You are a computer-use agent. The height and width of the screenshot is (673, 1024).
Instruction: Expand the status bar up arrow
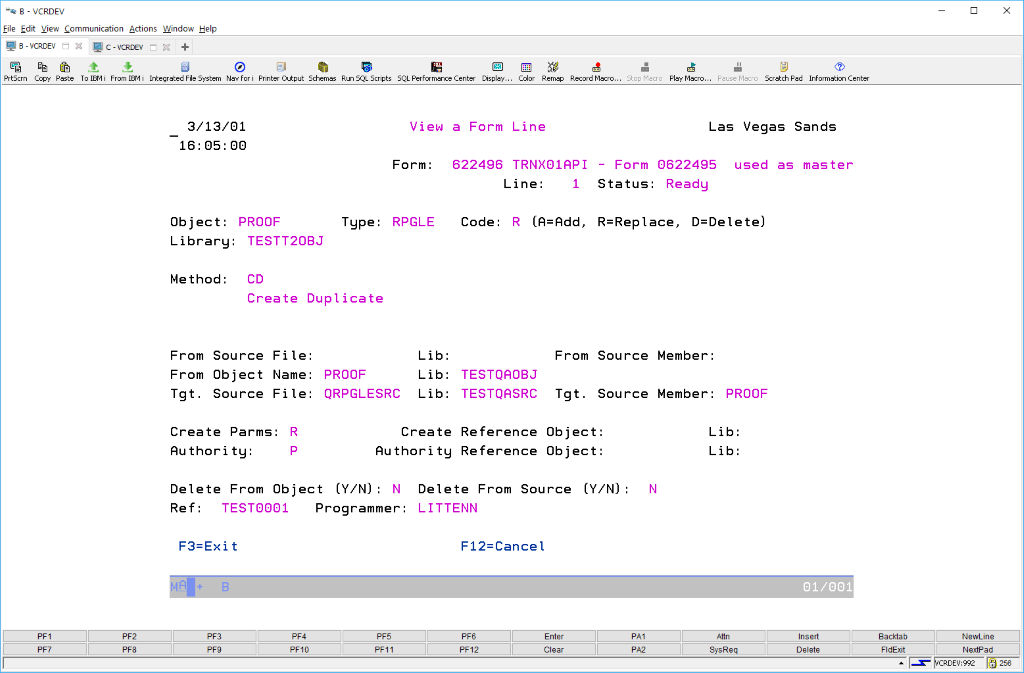click(x=901, y=663)
